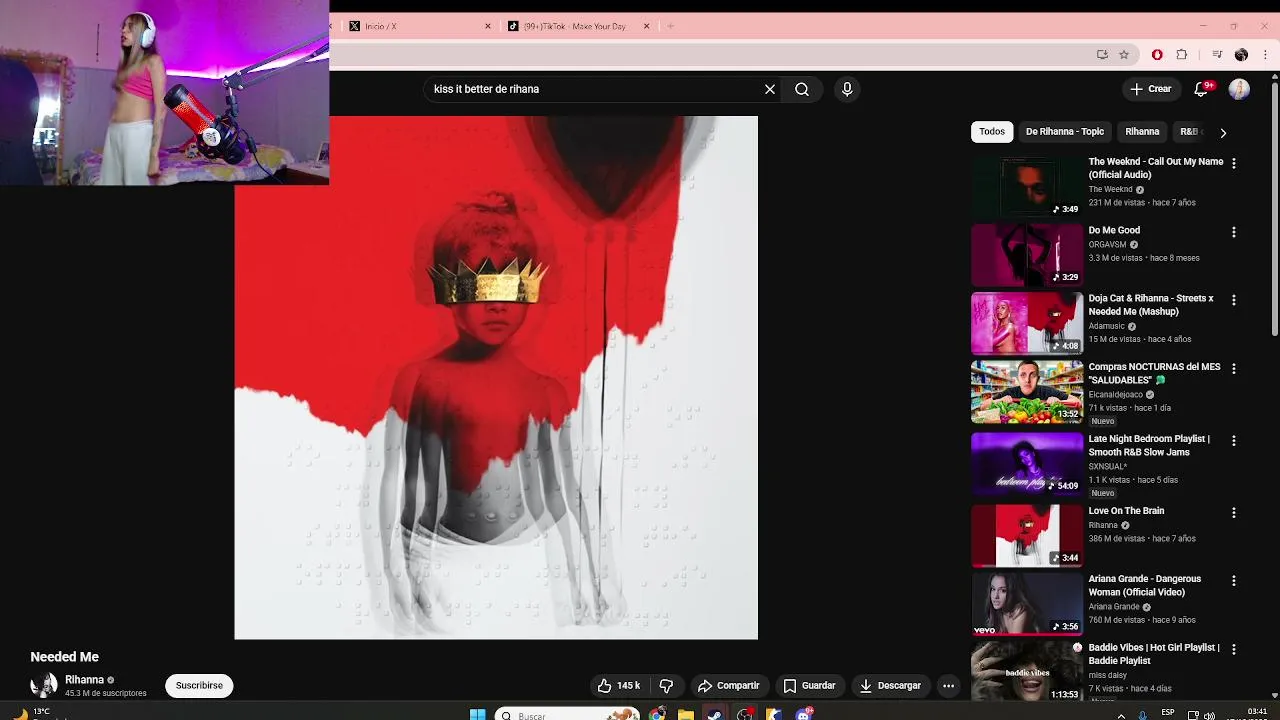Subscribe to Rihanna with Suscribirse
The image size is (1280, 720).
tap(199, 685)
